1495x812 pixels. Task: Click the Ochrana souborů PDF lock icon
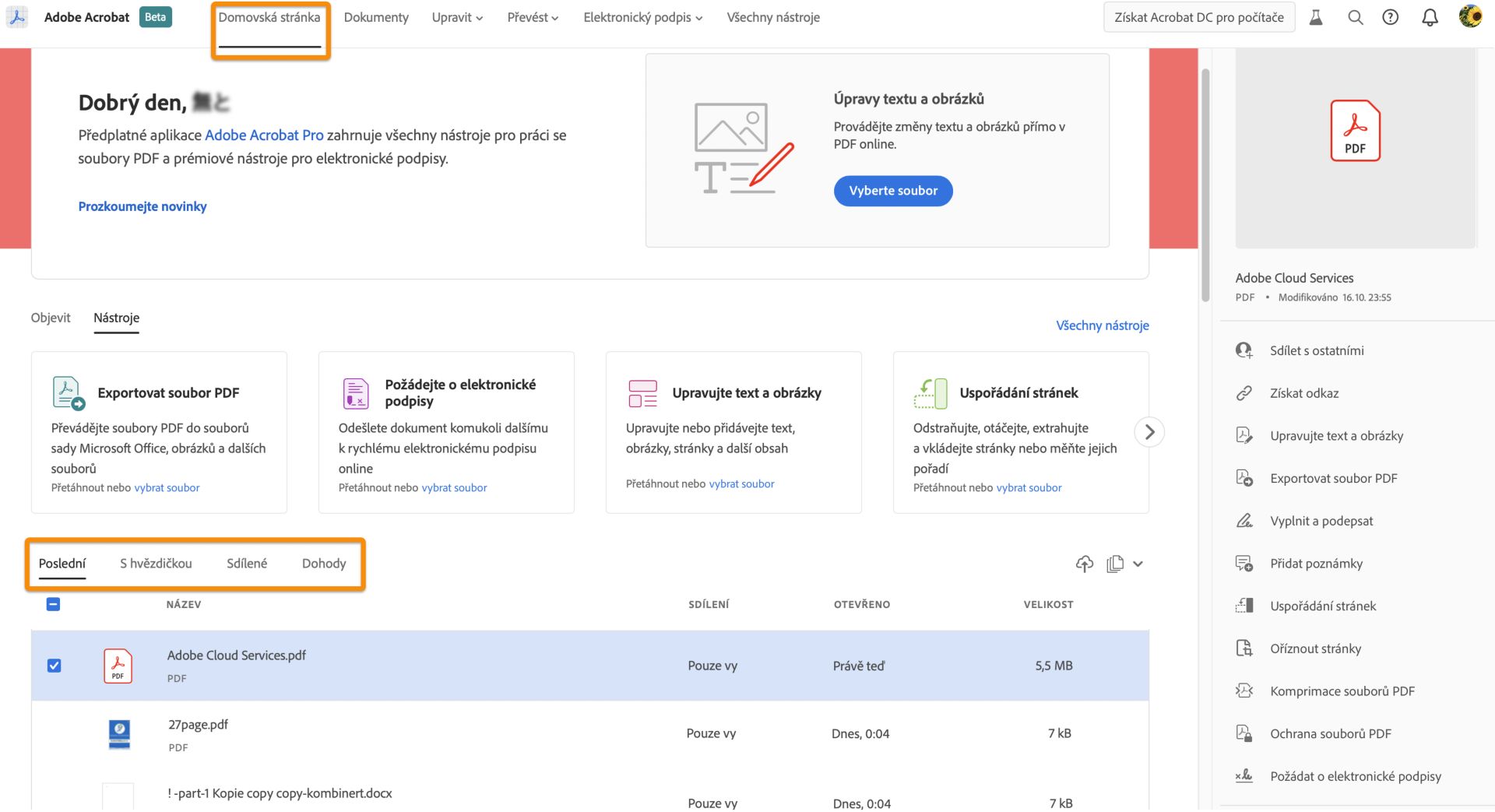pos(1244,733)
